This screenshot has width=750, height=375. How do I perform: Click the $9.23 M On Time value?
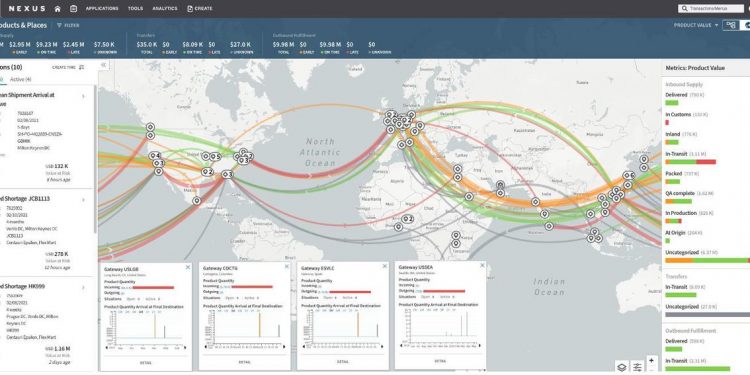click(x=46, y=44)
